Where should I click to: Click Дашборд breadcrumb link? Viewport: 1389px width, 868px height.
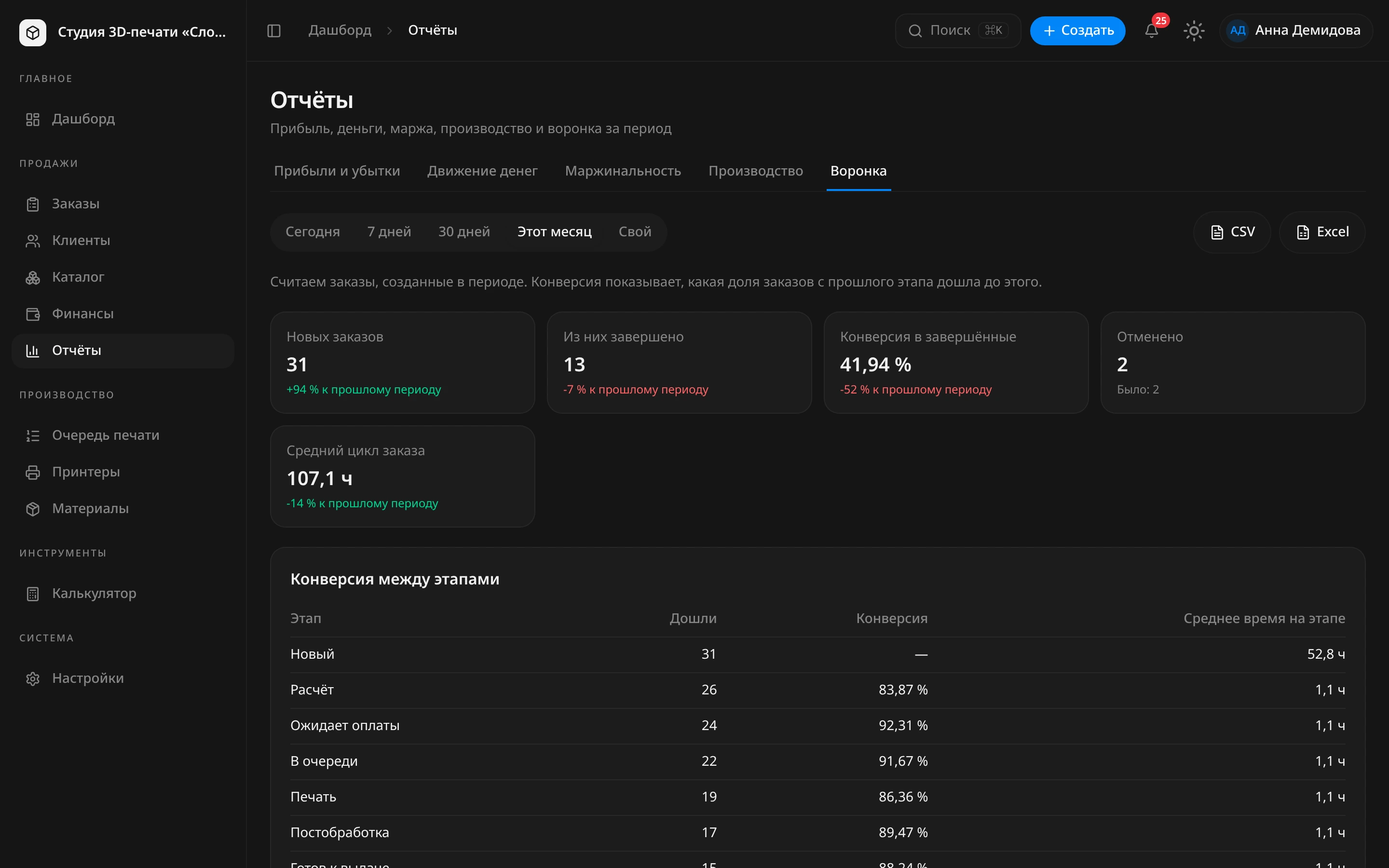[340, 30]
